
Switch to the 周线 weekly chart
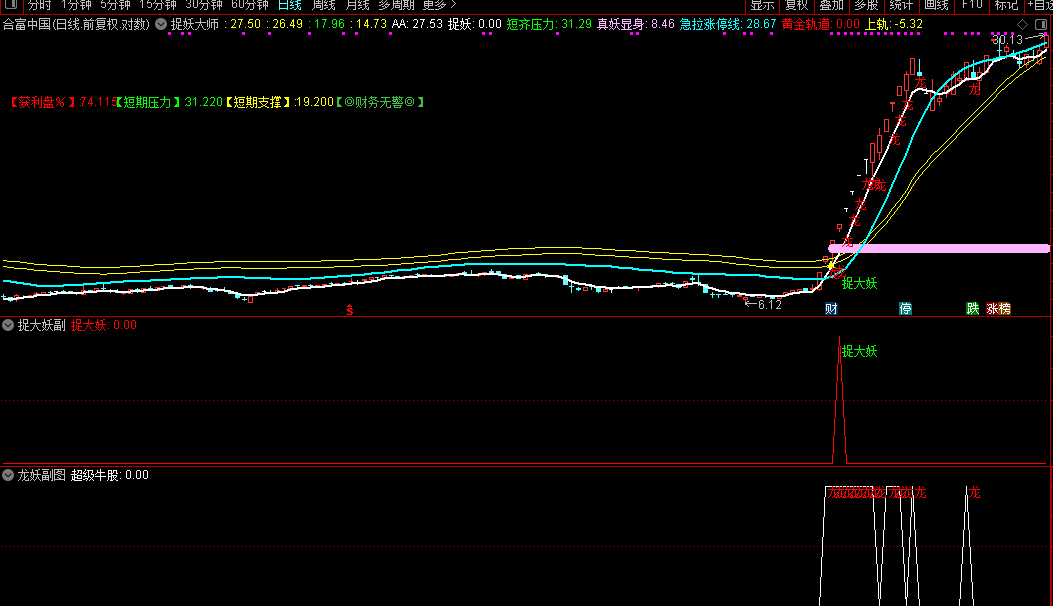324,5
